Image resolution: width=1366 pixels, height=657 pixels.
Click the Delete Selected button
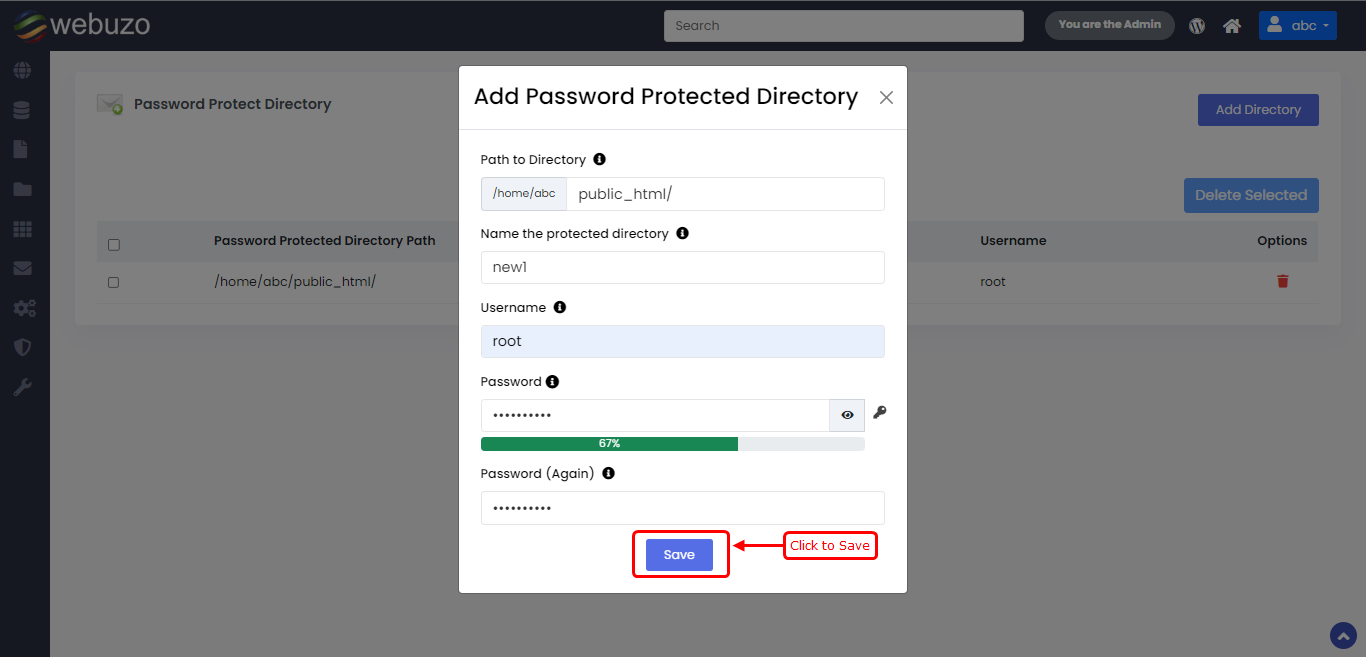coord(1250,195)
